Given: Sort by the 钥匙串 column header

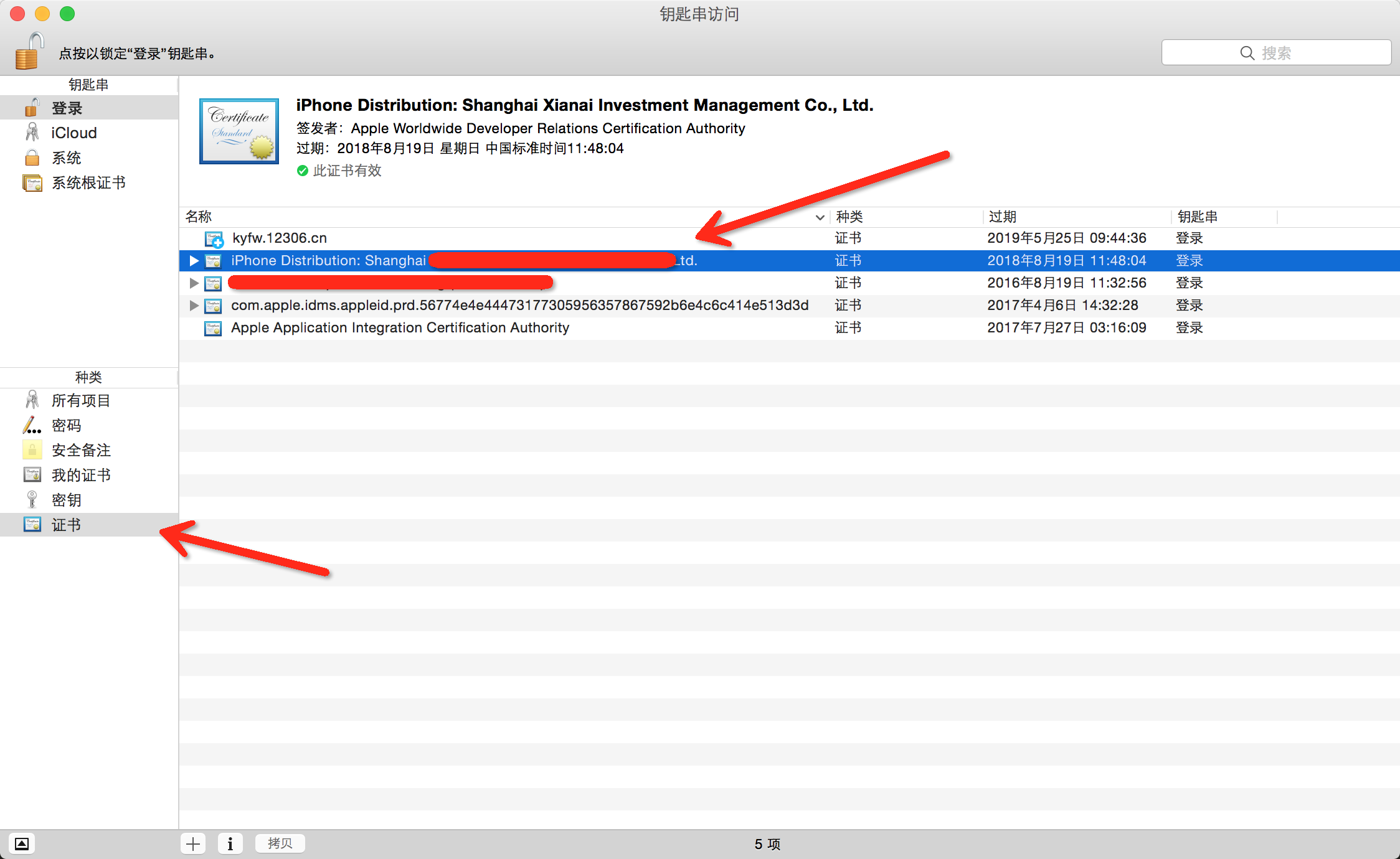Looking at the screenshot, I should point(1224,217).
